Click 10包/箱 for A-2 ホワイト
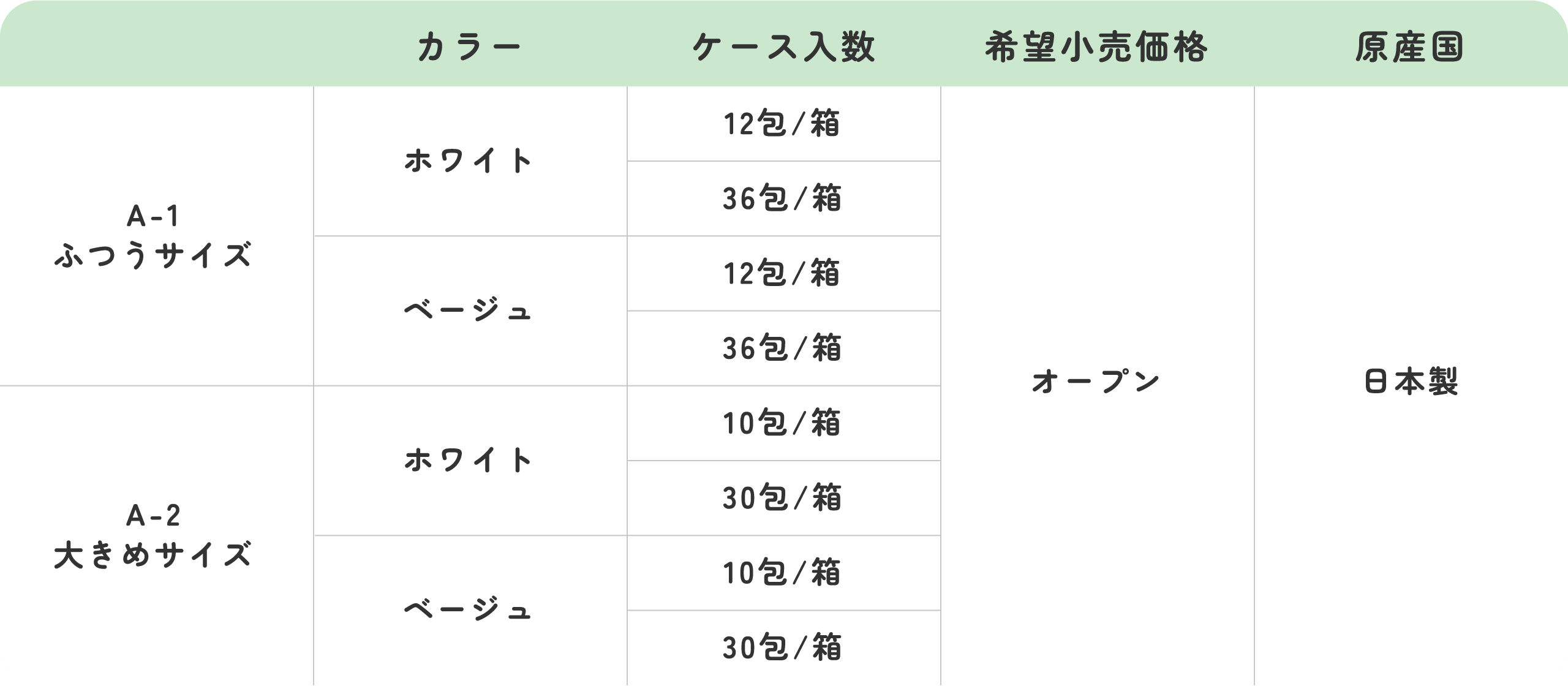The image size is (1568, 686). (782, 423)
